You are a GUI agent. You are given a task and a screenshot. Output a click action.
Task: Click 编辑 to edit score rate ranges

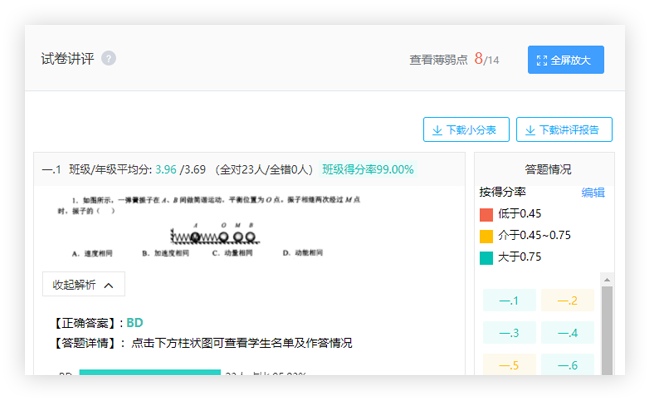coord(593,192)
